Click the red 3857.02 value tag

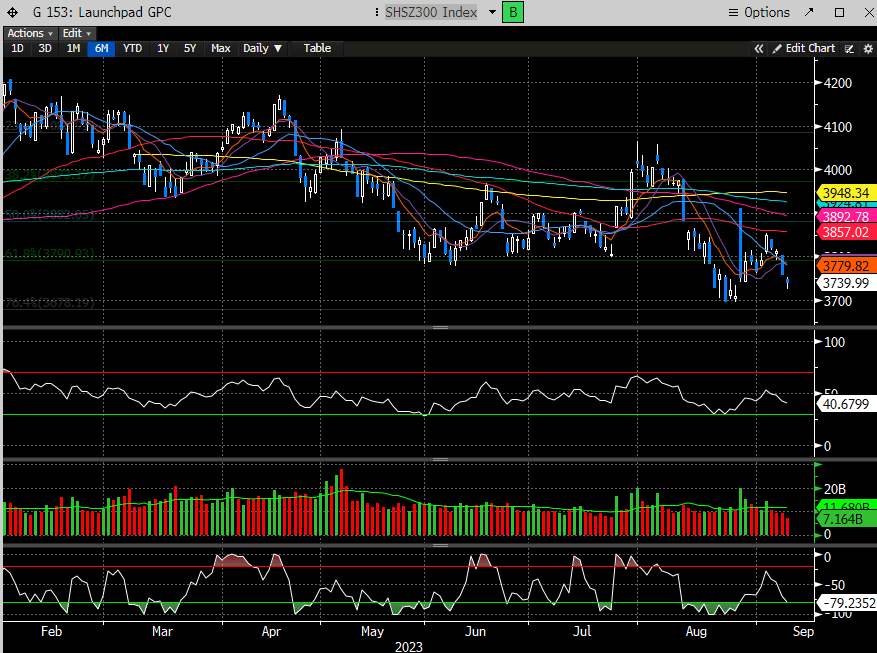pyautogui.click(x=846, y=232)
